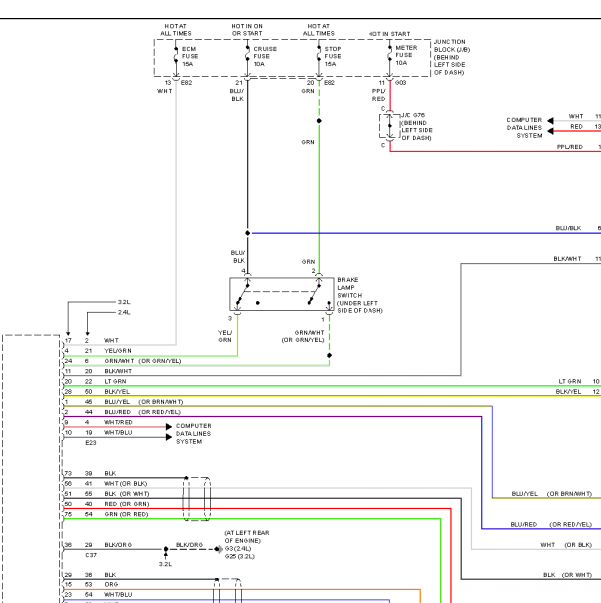Click the ECM FUSE 15A label
Screen dimensions: 601x603
pos(190,57)
